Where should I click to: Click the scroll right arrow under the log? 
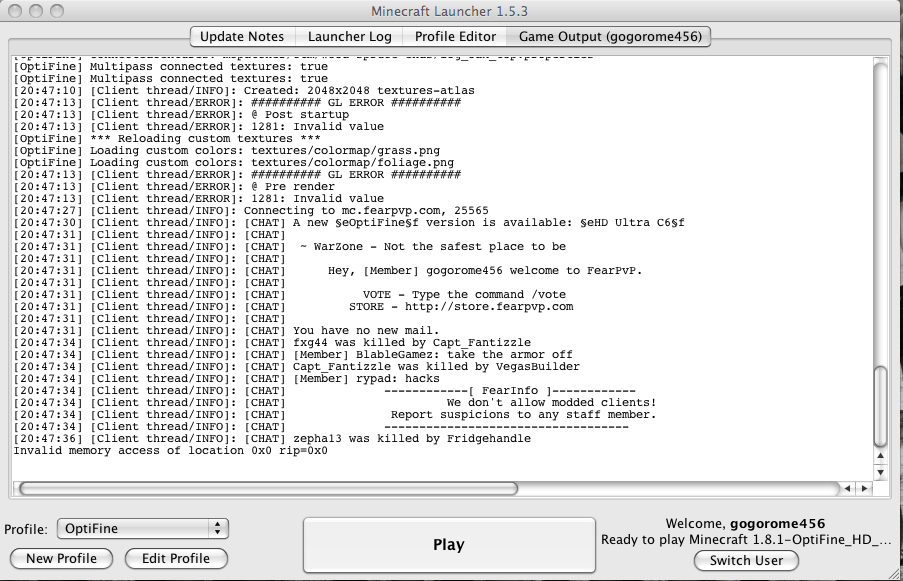point(862,488)
